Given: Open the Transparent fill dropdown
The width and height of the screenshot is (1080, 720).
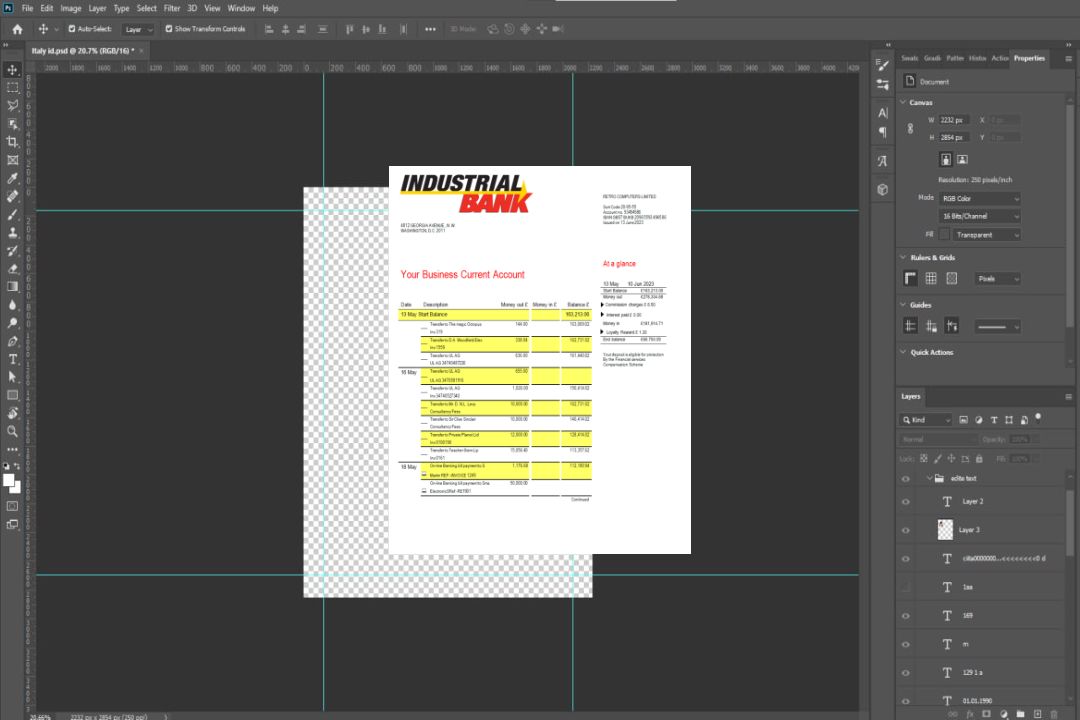Looking at the screenshot, I should [986, 235].
